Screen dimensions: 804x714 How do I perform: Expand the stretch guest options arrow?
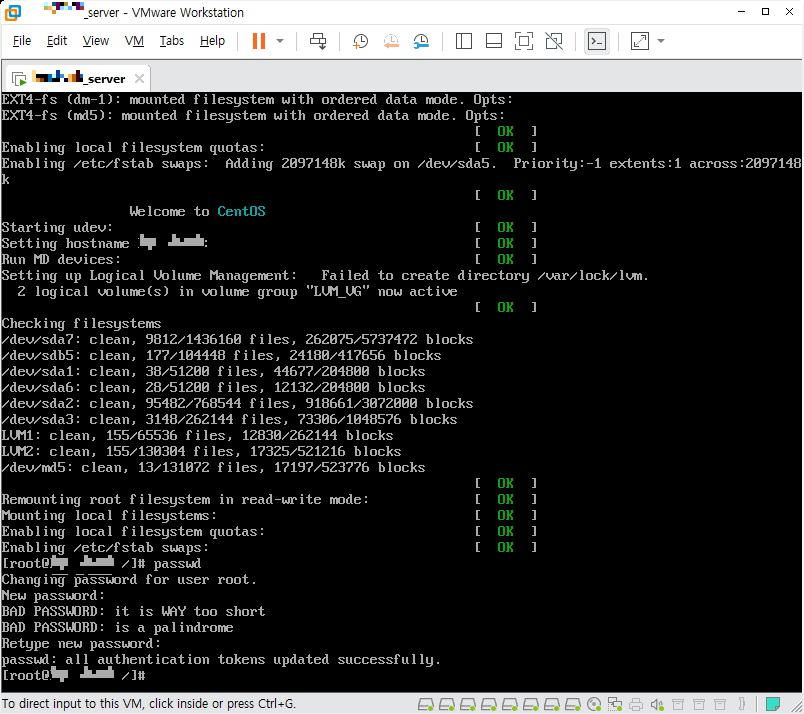661,41
